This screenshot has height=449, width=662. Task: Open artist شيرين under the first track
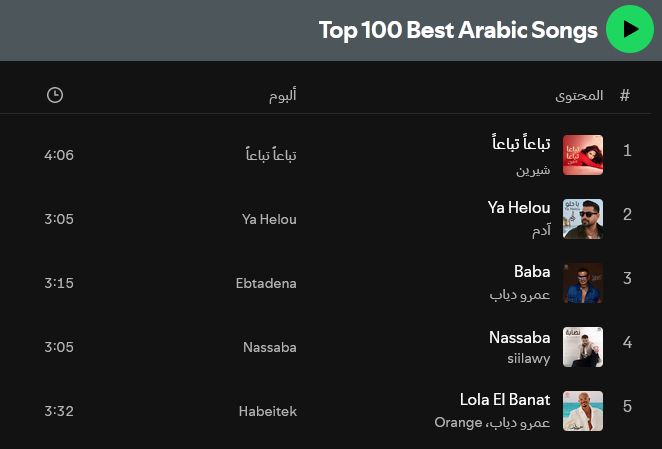533,170
